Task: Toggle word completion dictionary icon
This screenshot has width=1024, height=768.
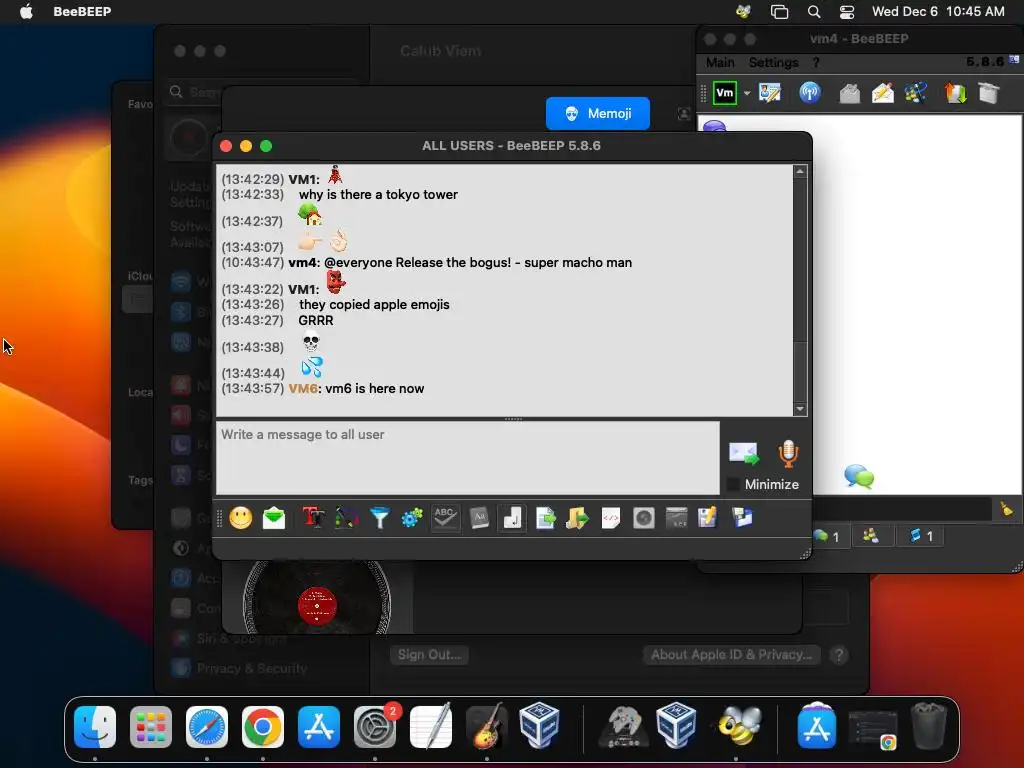Action: [x=479, y=519]
